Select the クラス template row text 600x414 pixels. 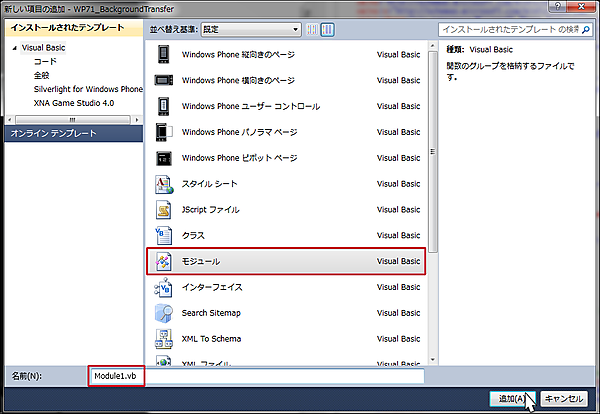pos(193,235)
